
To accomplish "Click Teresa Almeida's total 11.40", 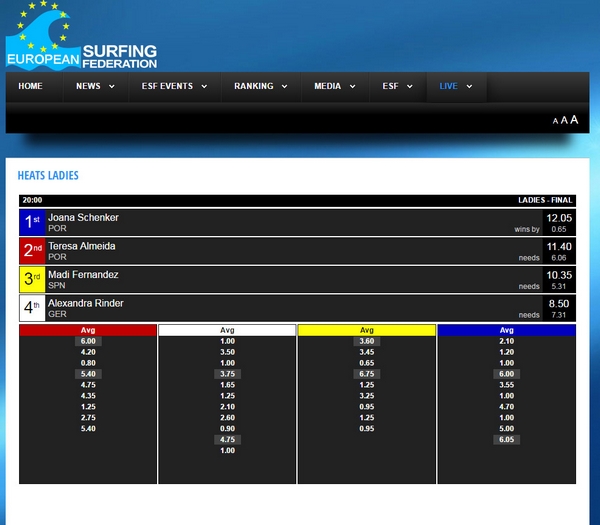I will 559,247.
